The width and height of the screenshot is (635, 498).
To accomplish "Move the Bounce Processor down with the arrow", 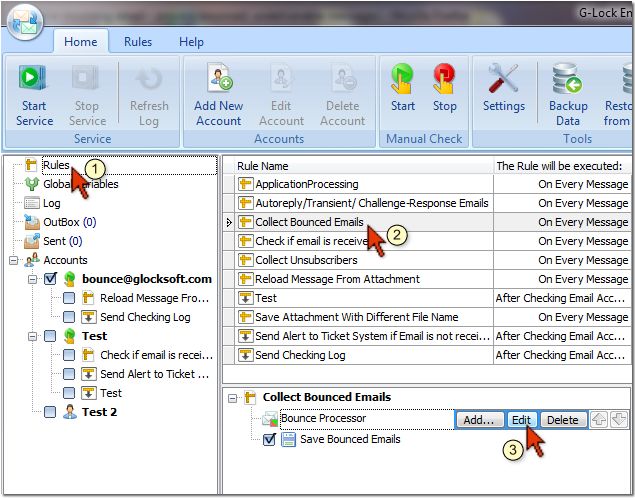I will click(x=619, y=419).
